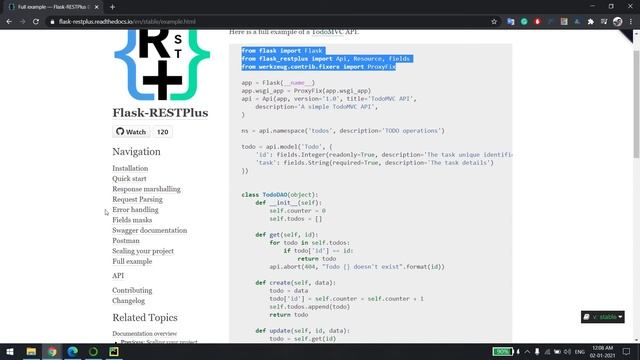Open the green circle taskbar app
640x360 pixels.
pyautogui.click(x=93, y=351)
